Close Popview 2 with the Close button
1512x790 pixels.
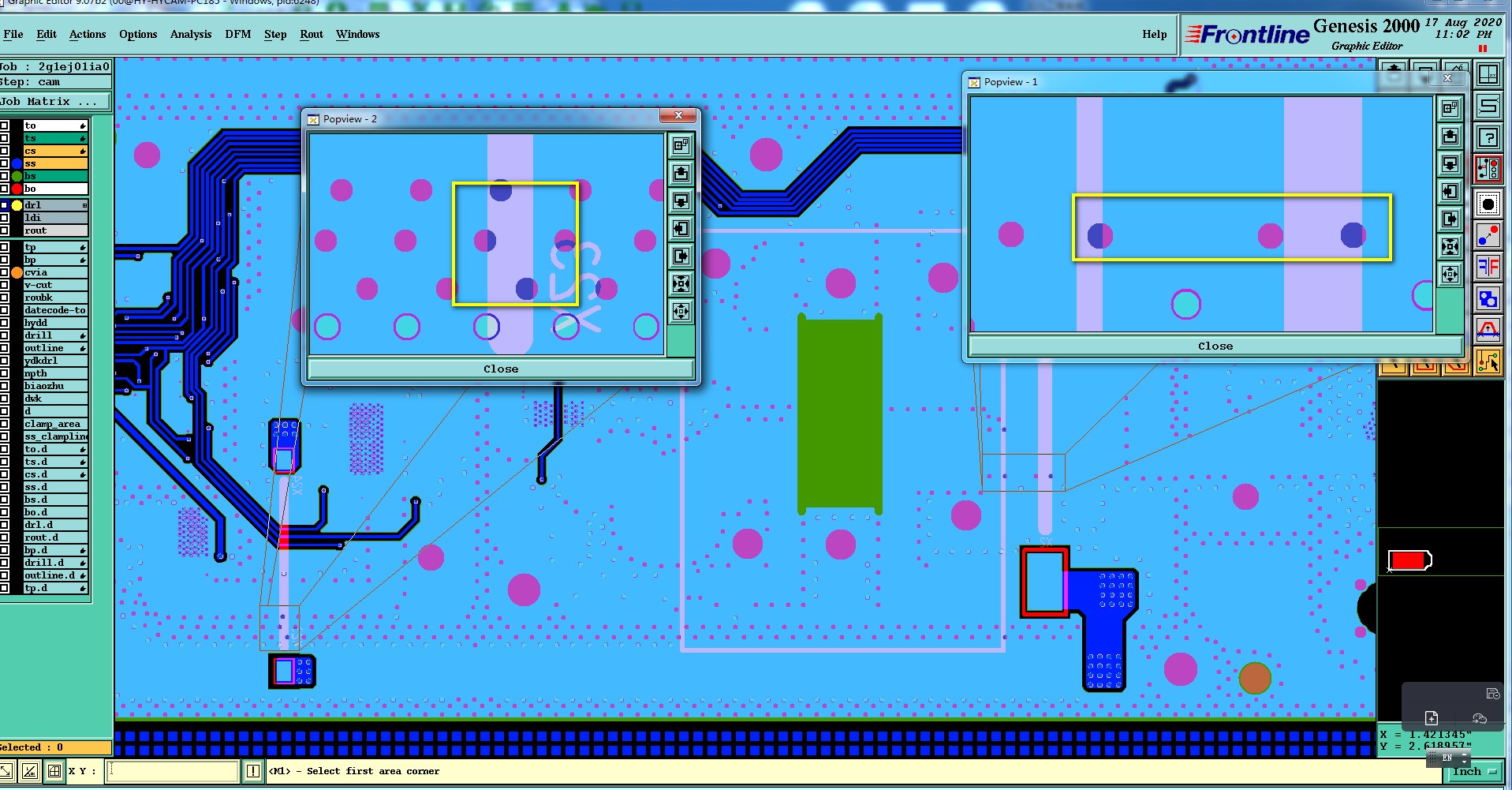501,369
